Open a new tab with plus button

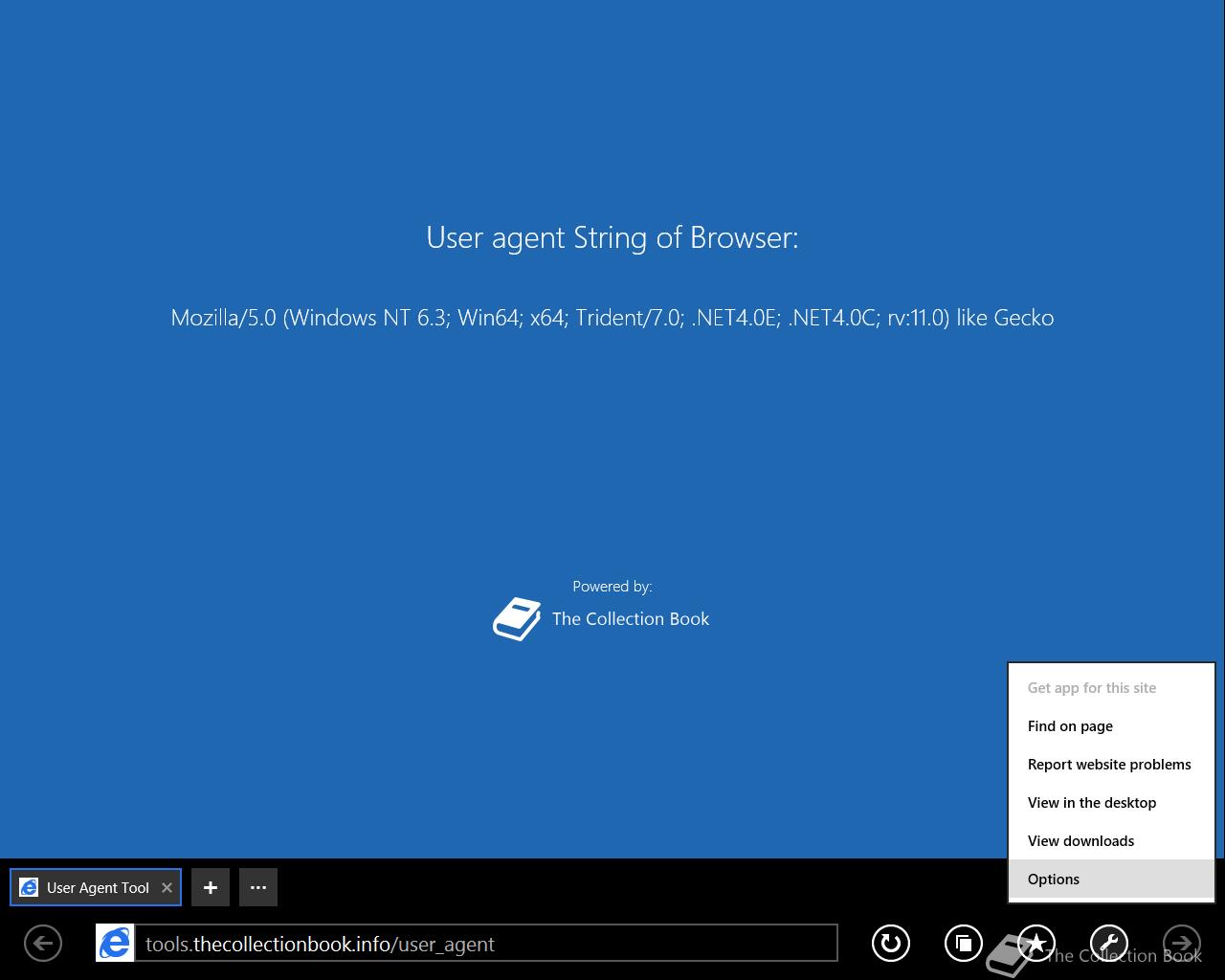[211, 887]
